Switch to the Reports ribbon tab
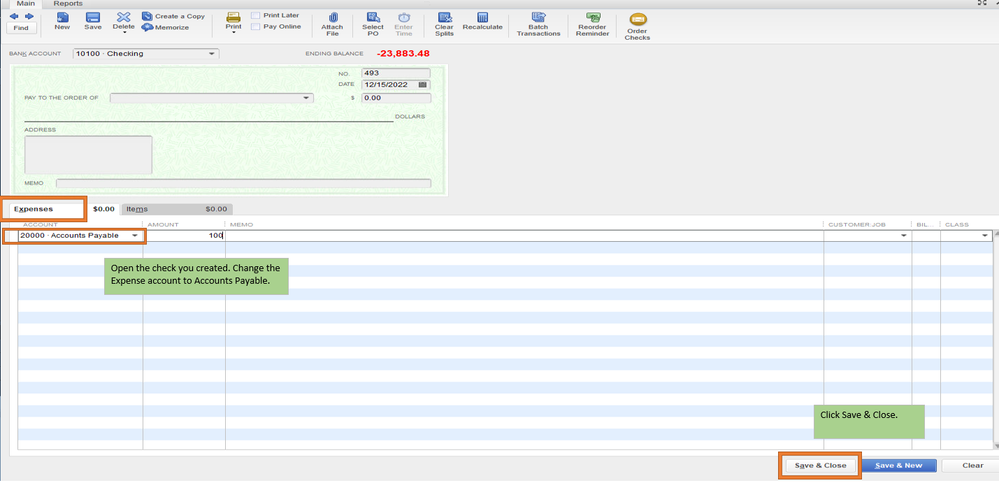999x485 pixels. tap(68, 4)
